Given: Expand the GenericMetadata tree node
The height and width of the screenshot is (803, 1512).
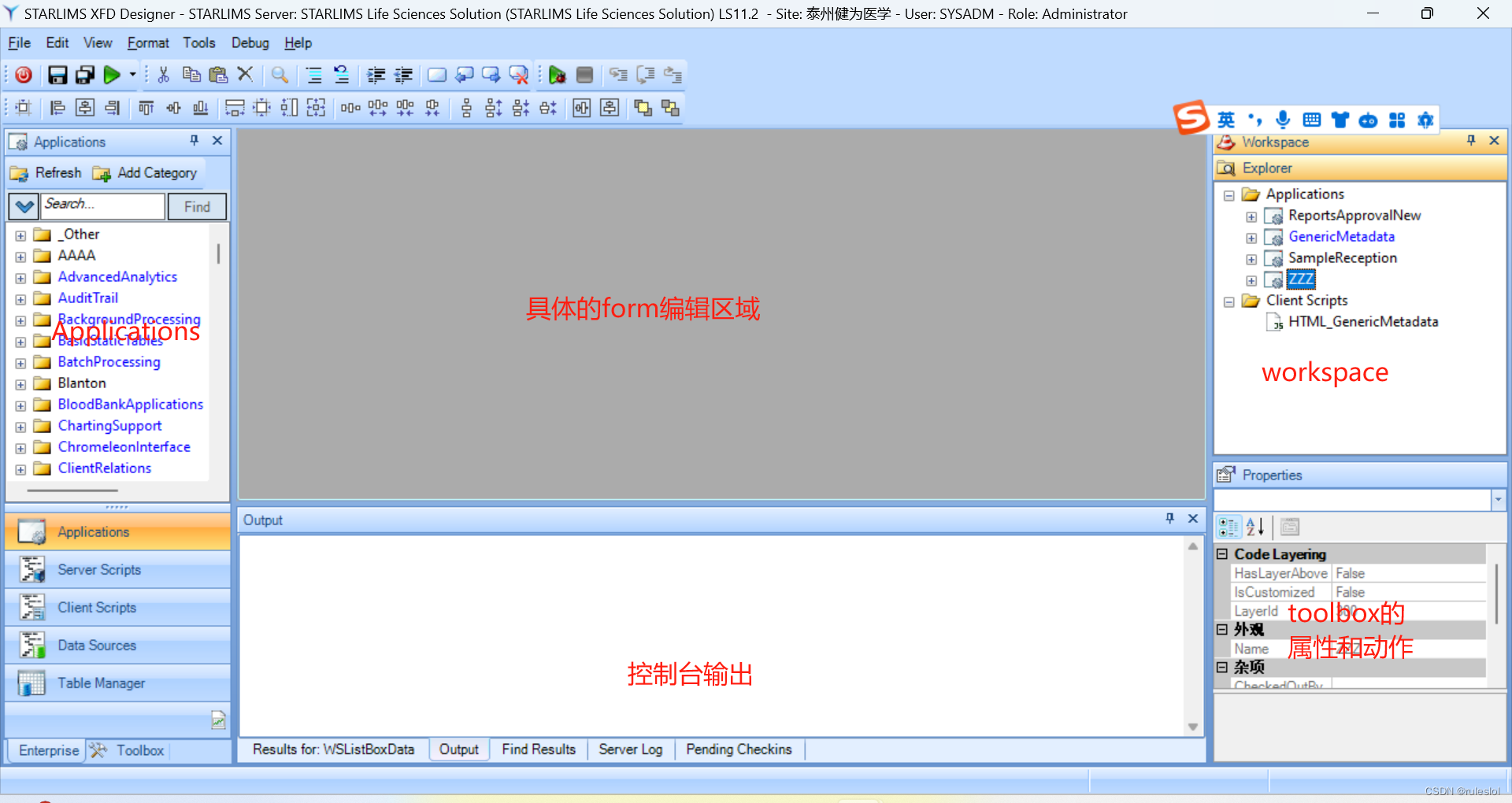Looking at the screenshot, I should click(1252, 238).
